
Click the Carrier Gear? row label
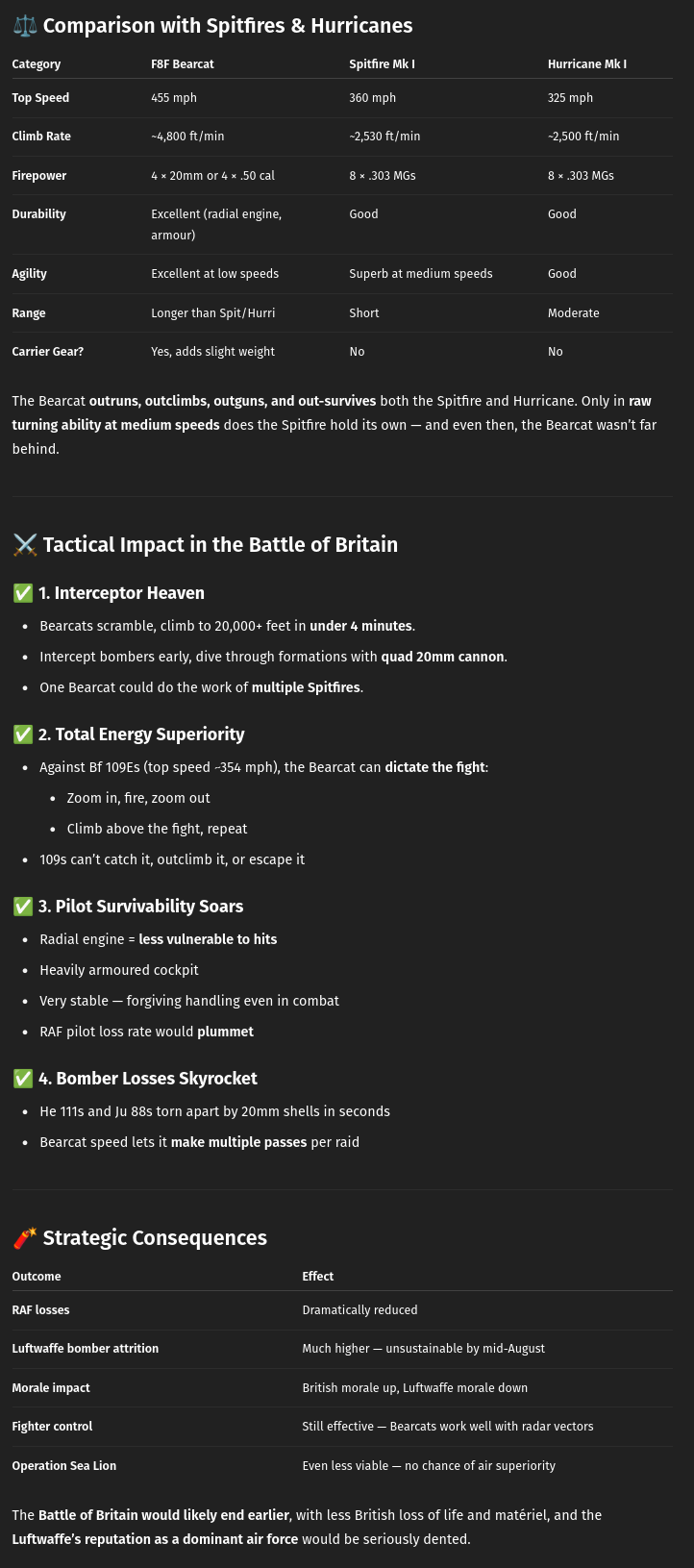tap(48, 352)
